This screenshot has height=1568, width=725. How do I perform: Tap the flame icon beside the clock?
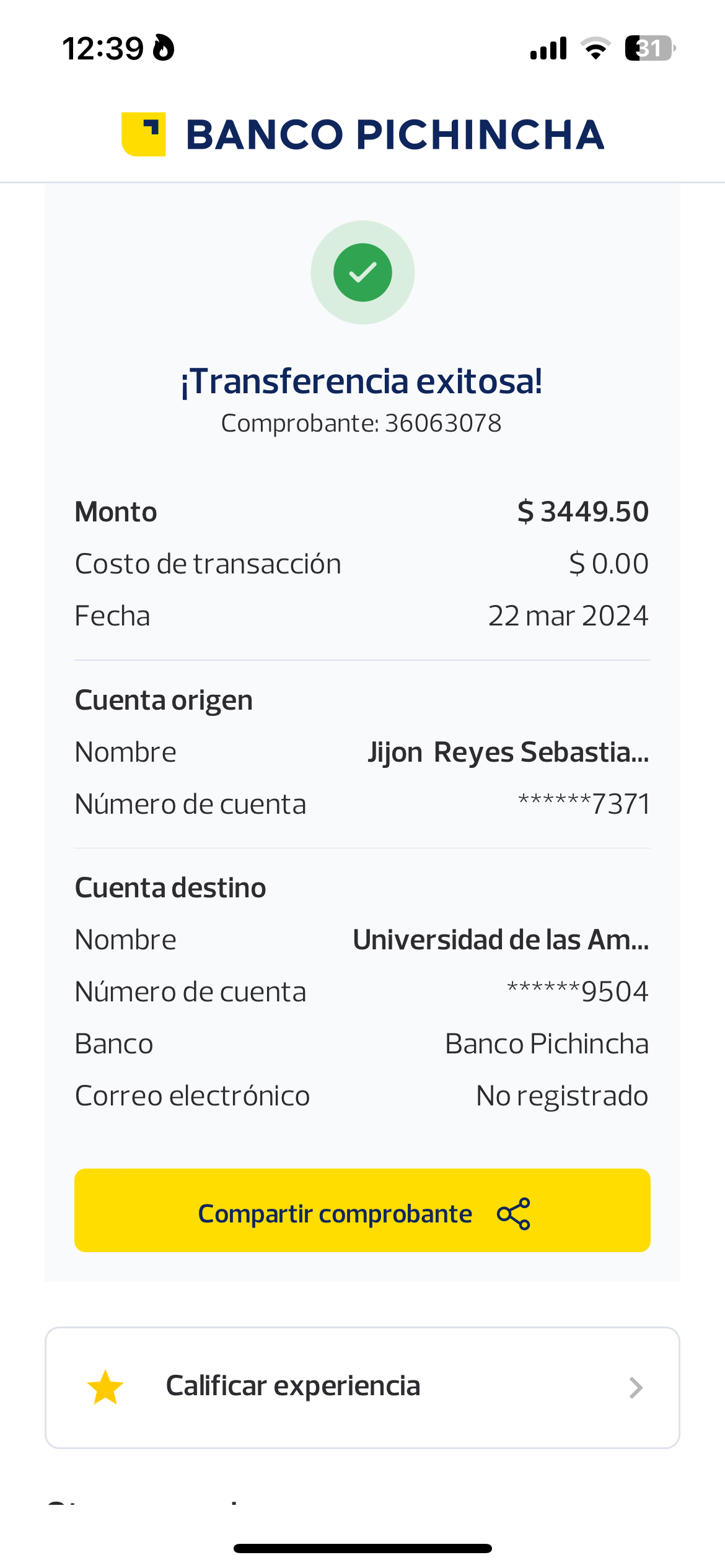[x=164, y=48]
